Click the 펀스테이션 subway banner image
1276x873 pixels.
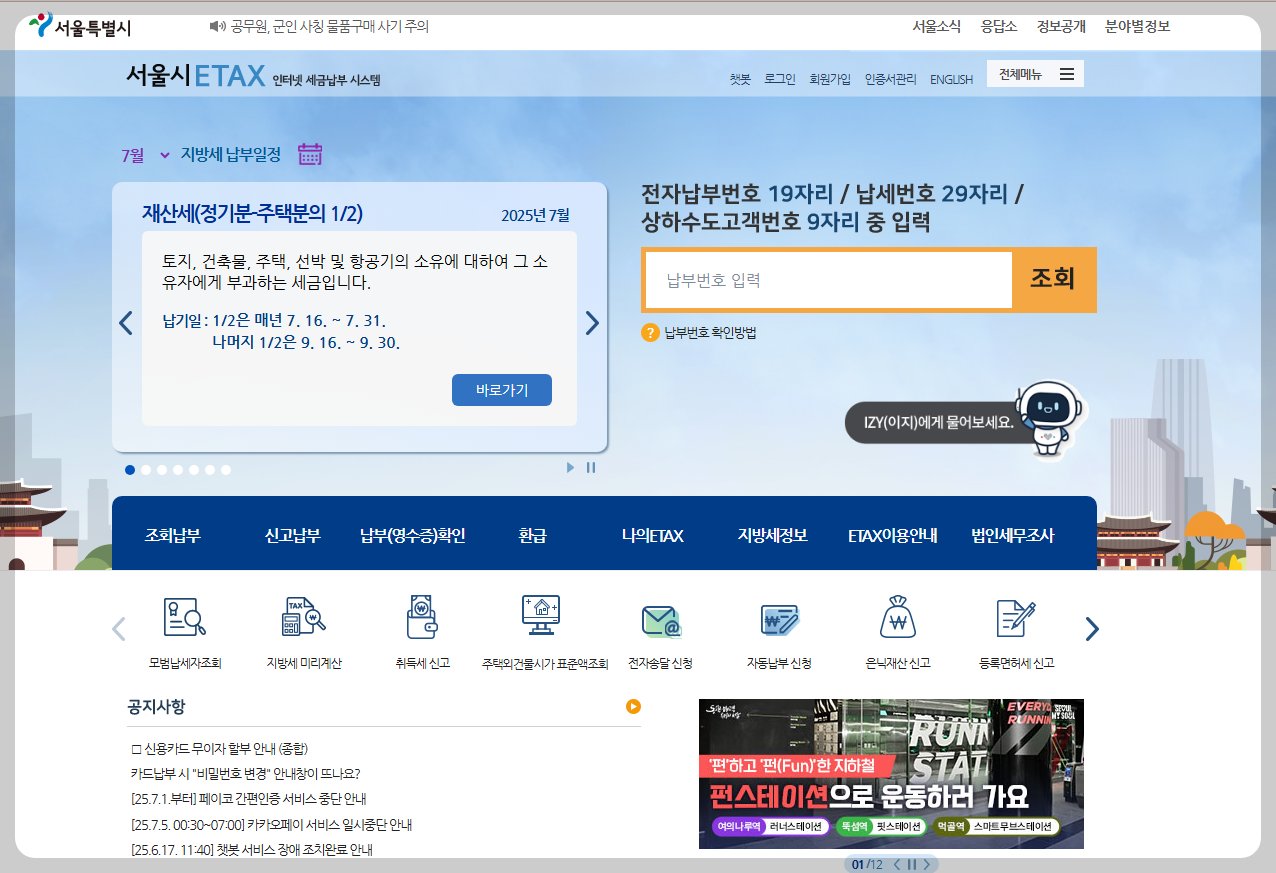[x=891, y=773]
